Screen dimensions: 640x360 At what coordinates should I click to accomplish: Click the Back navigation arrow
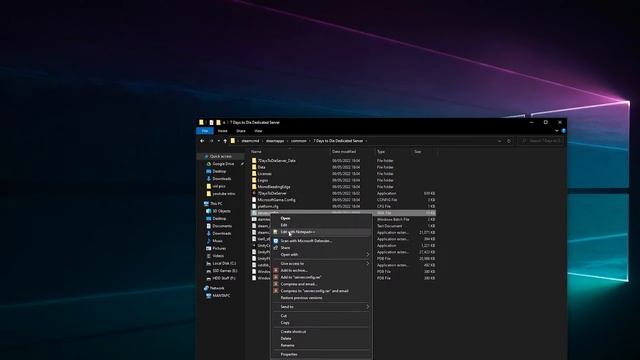202,141
